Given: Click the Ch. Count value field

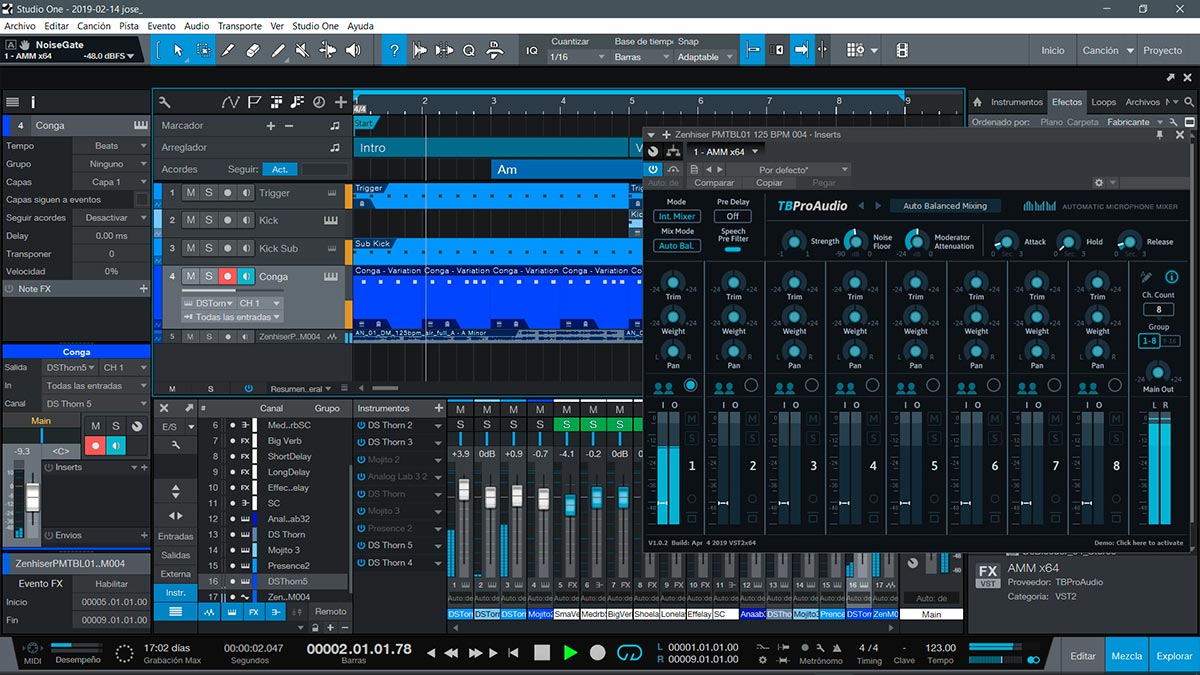Looking at the screenshot, I should coord(1158,310).
